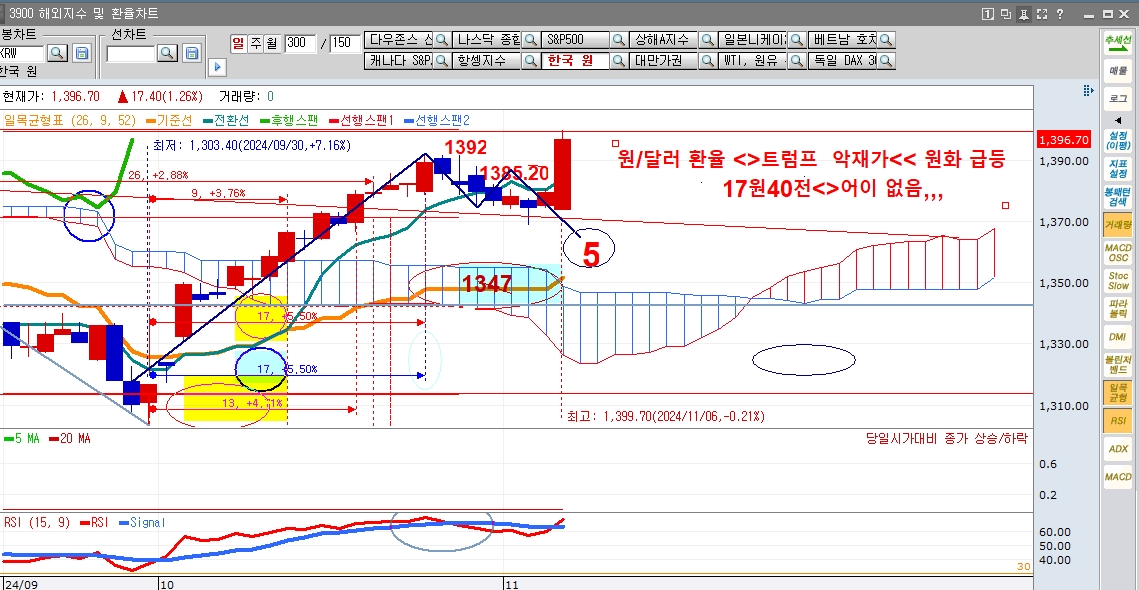Click the 150 count input field
The image size is (1139, 590).
coord(344,43)
